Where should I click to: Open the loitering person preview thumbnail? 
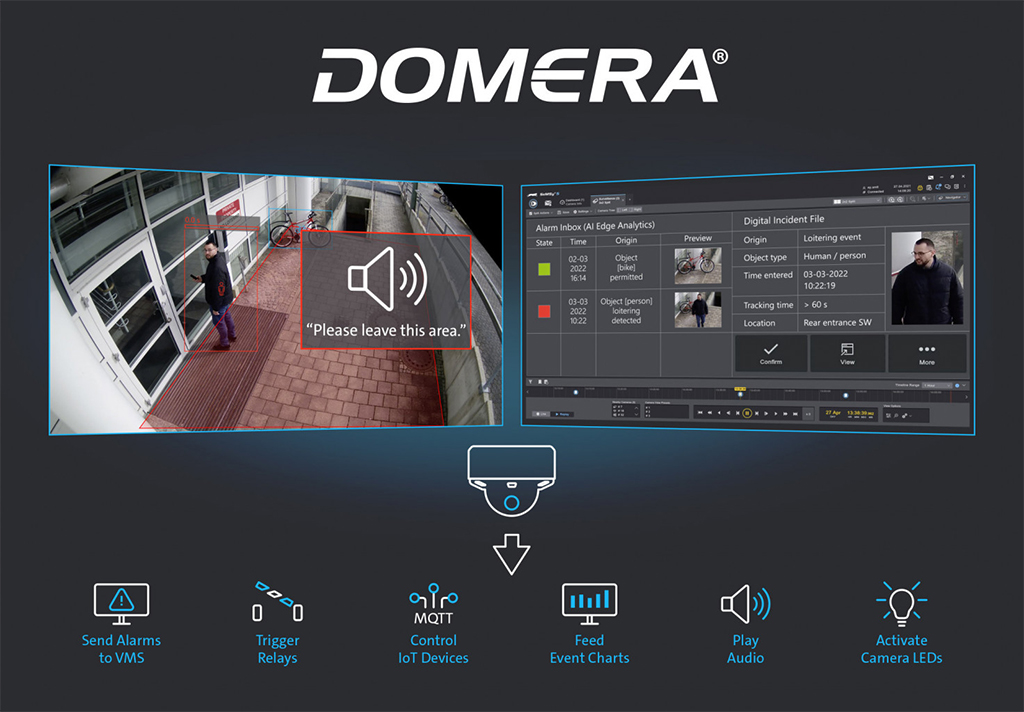[x=697, y=309]
